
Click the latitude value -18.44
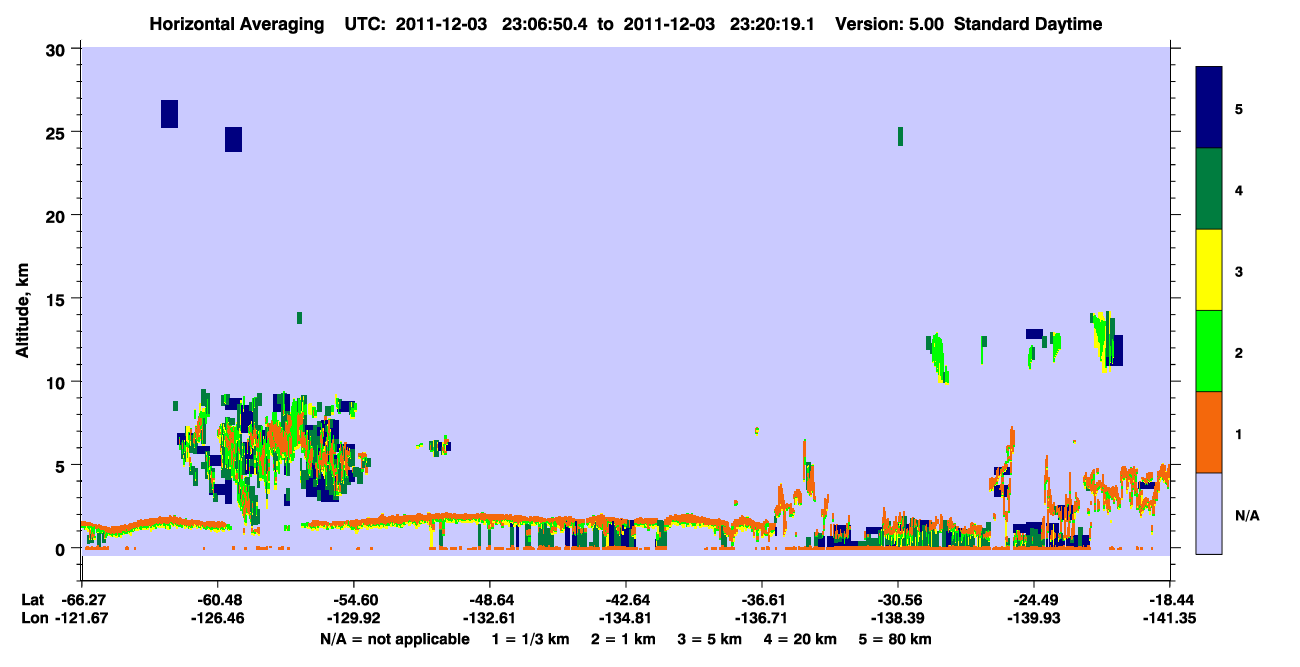coord(1170,599)
